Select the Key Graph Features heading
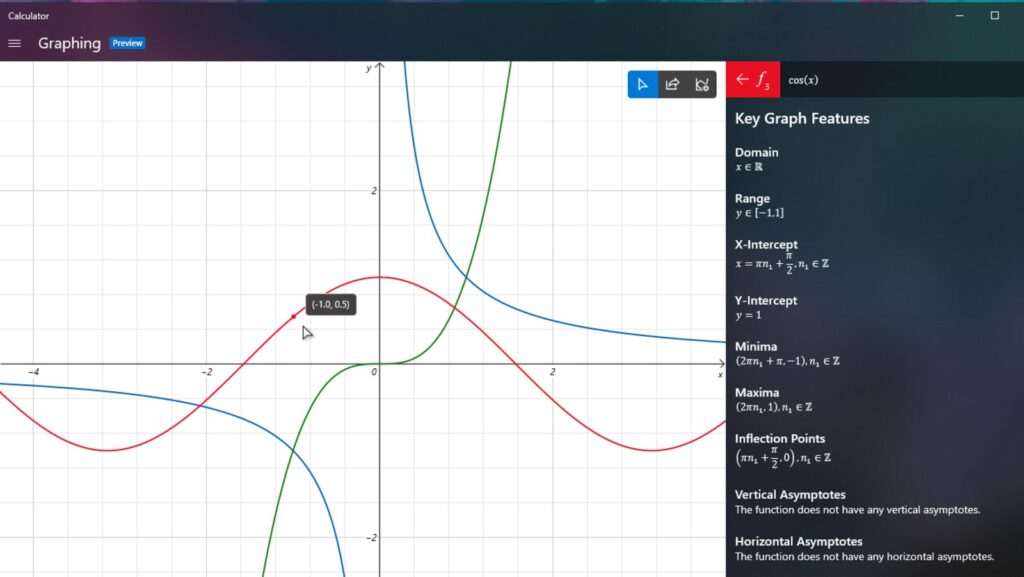 tap(802, 118)
